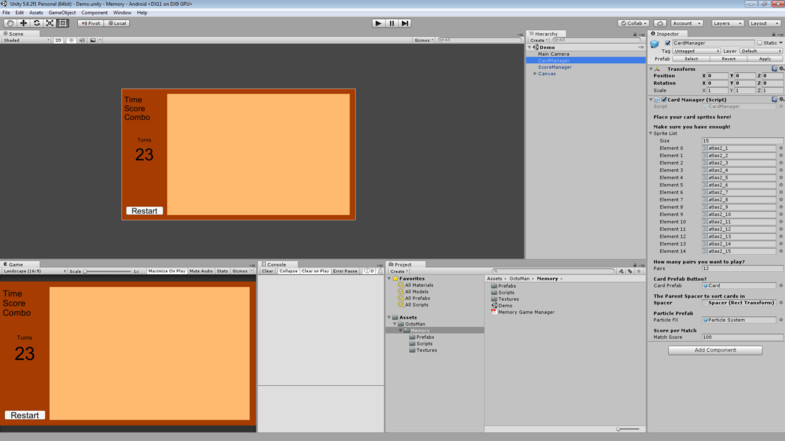Open the Memory Game Manager asset
Viewport: 785px width, 441px height.
click(x=523, y=312)
